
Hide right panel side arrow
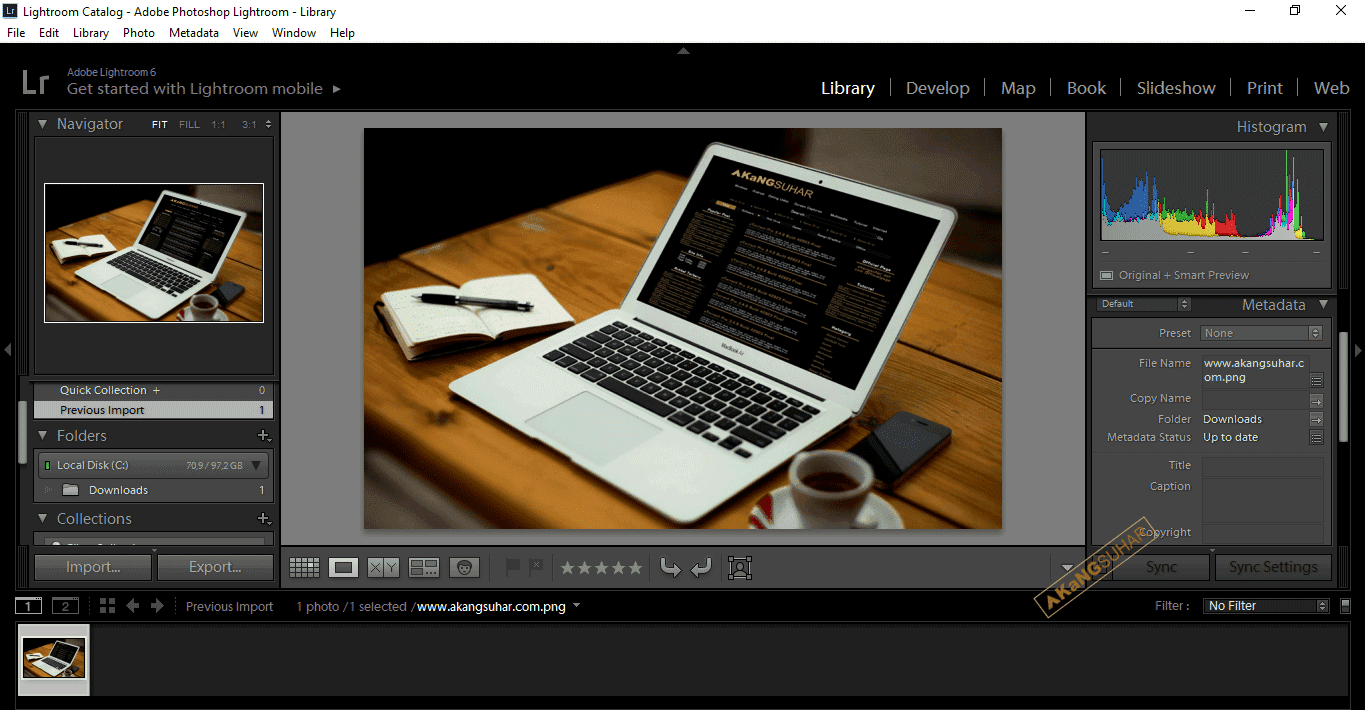[1358, 350]
